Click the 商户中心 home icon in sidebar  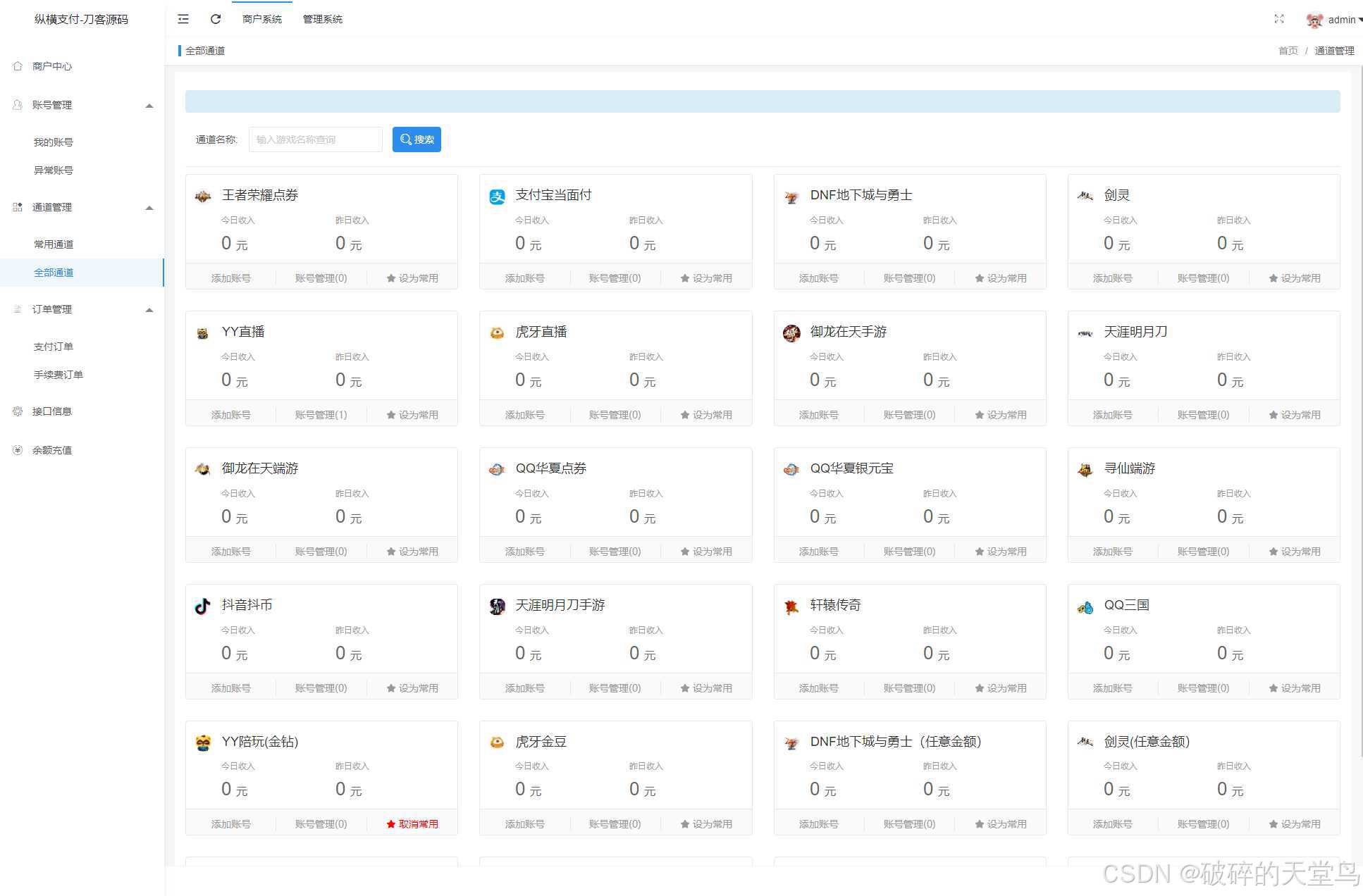click(x=18, y=66)
